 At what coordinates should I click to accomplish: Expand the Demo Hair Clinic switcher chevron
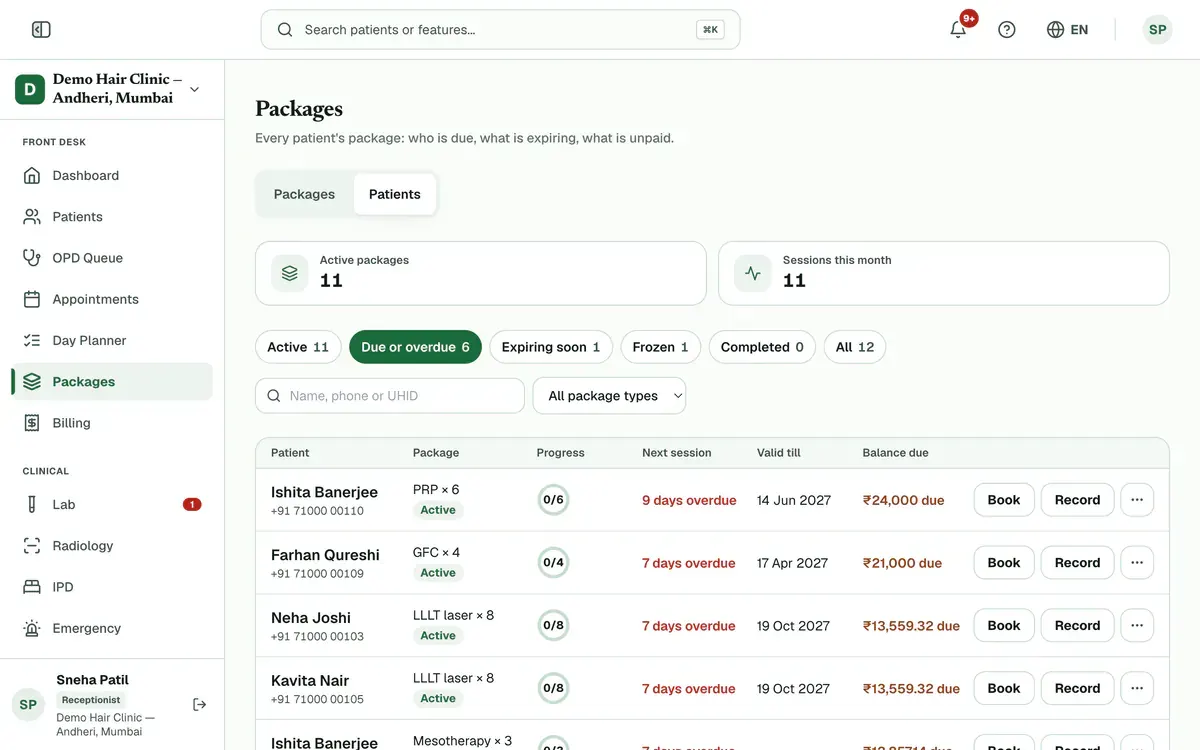194,89
